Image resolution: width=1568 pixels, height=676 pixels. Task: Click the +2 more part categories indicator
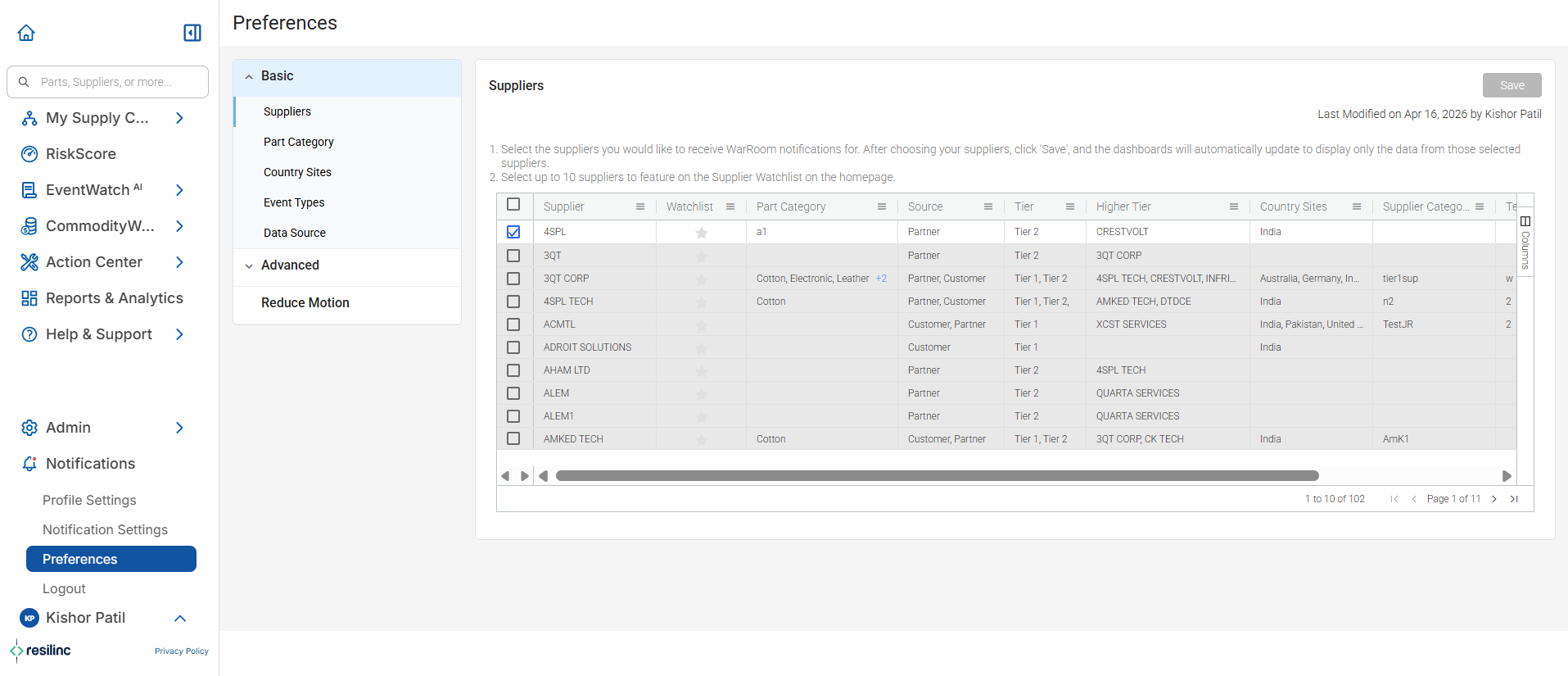[881, 279]
